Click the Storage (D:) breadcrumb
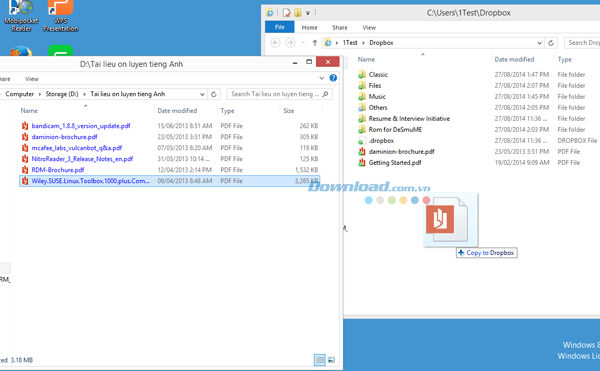Viewport: 600px width, 371px height. pyautogui.click(x=62, y=94)
